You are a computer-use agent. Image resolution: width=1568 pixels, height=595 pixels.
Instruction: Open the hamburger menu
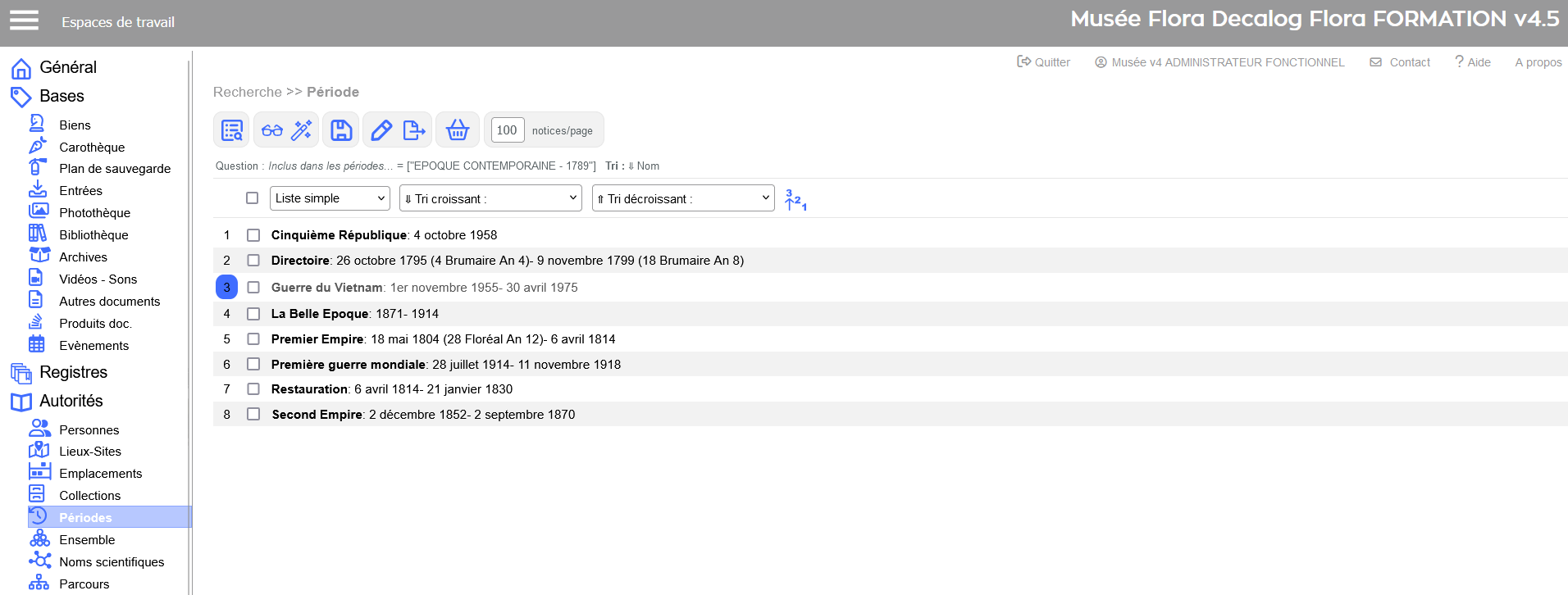click(24, 20)
